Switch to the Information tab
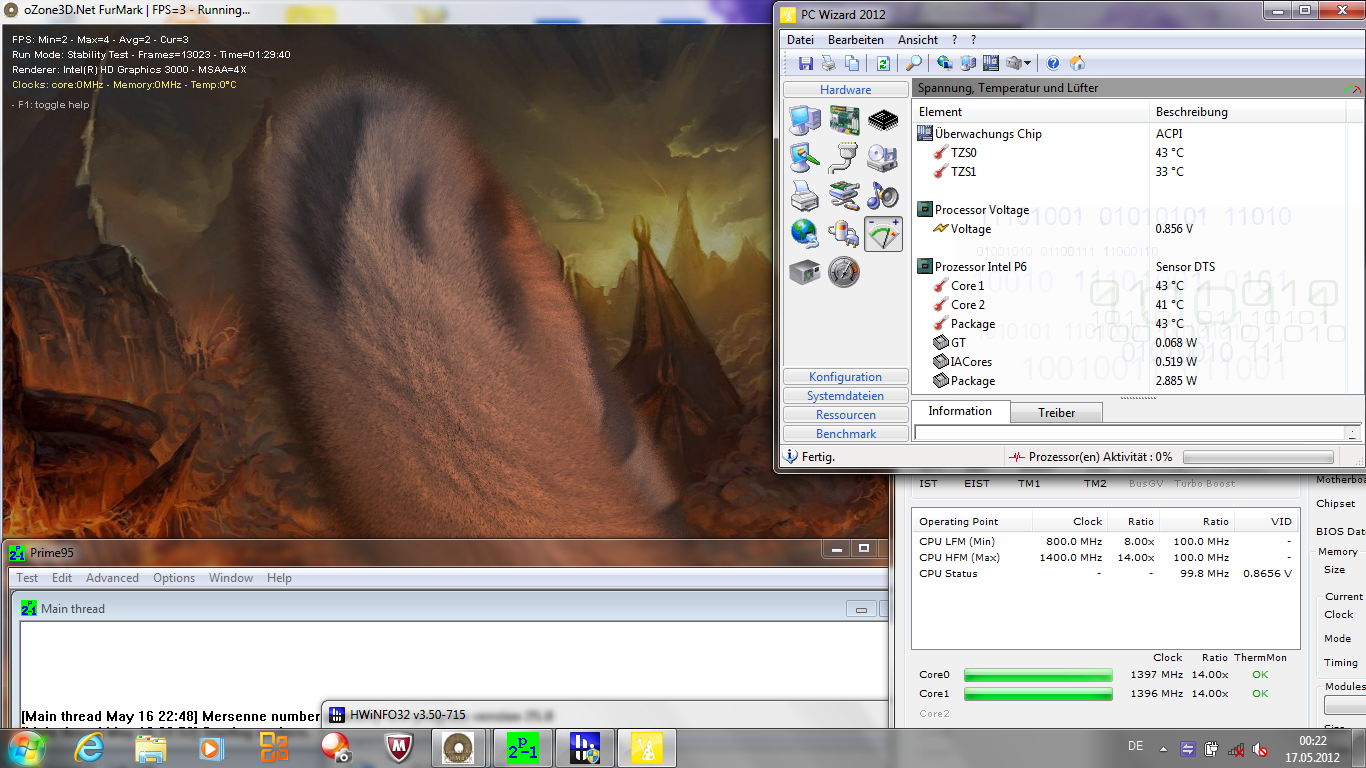The image size is (1366, 768). pyautogui.click(x=960, y=411)
